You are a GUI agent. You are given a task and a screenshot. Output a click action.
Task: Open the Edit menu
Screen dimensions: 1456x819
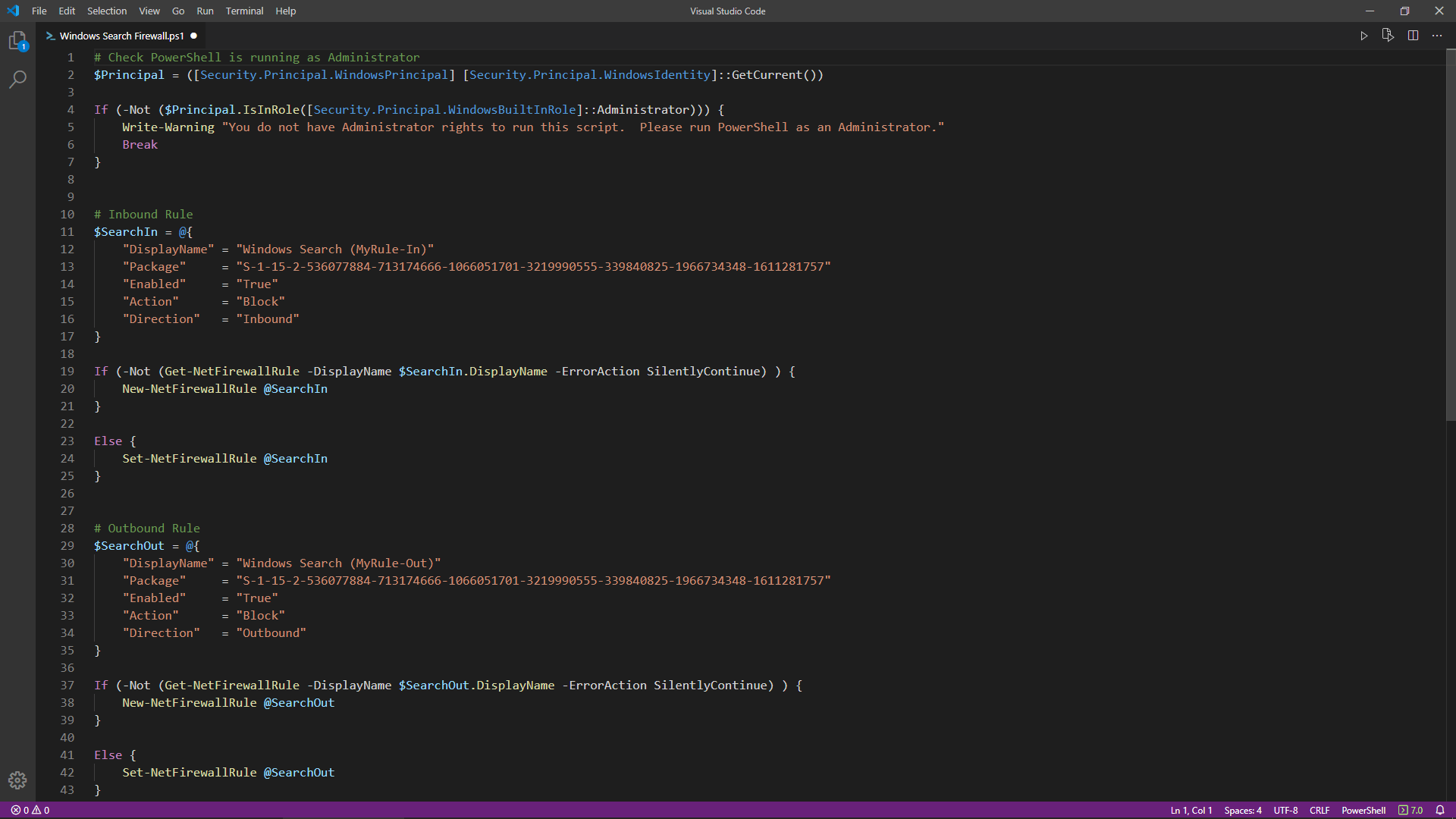(x=67, y=11)
